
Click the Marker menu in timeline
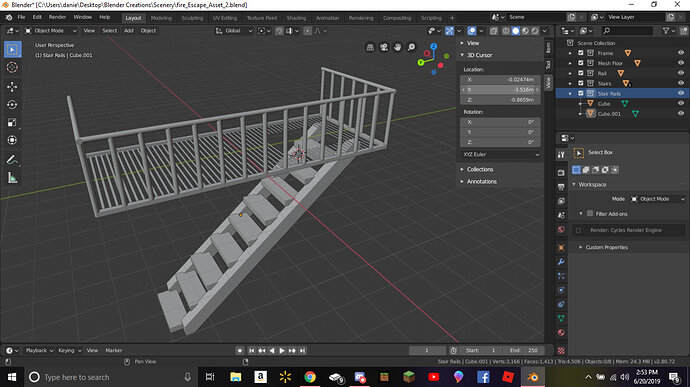click(x=114, y=350)
